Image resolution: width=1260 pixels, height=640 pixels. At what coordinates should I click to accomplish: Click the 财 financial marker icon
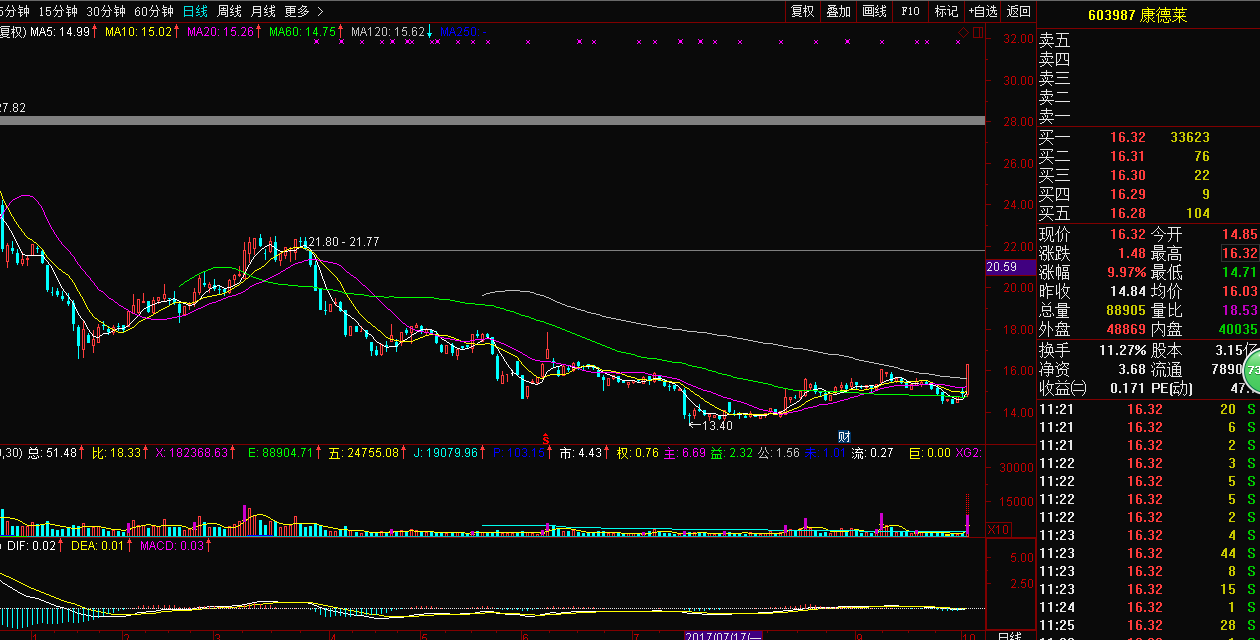tap(844, 437)
